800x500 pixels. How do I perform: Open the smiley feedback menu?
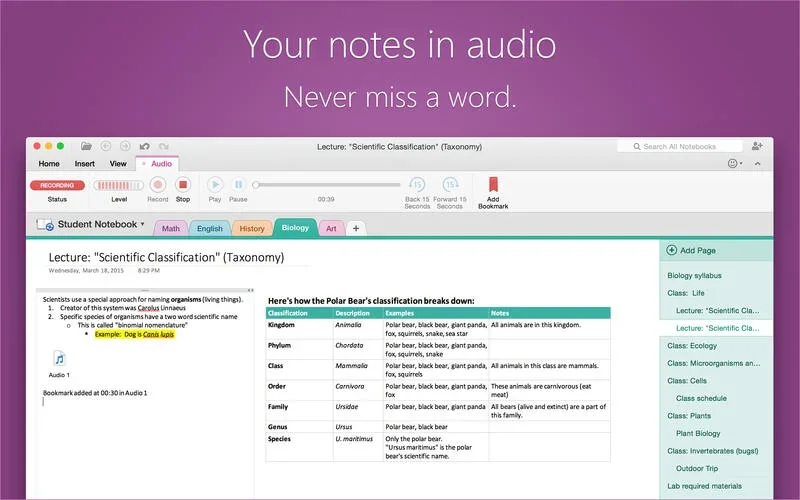(x=735, y=163)
